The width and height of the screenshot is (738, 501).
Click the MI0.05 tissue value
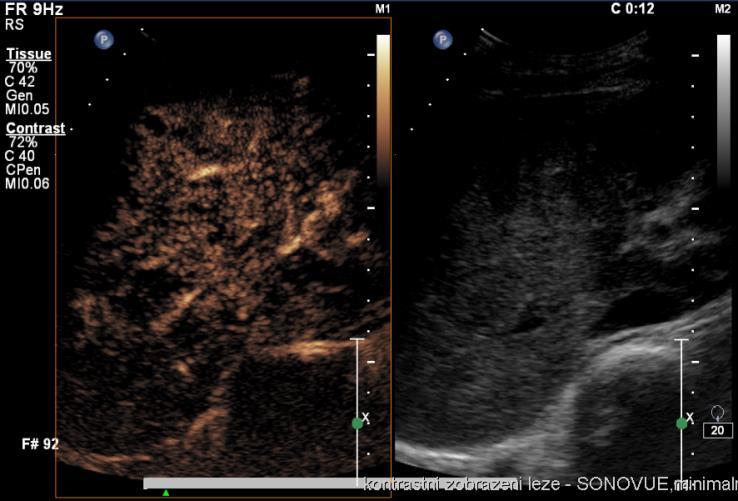coord(27,109)
